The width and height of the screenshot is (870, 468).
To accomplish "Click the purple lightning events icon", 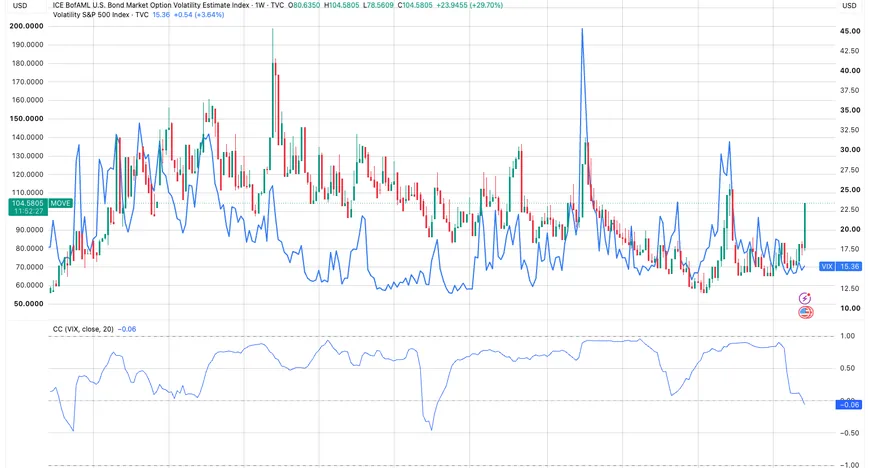I will tap(805, 299).
